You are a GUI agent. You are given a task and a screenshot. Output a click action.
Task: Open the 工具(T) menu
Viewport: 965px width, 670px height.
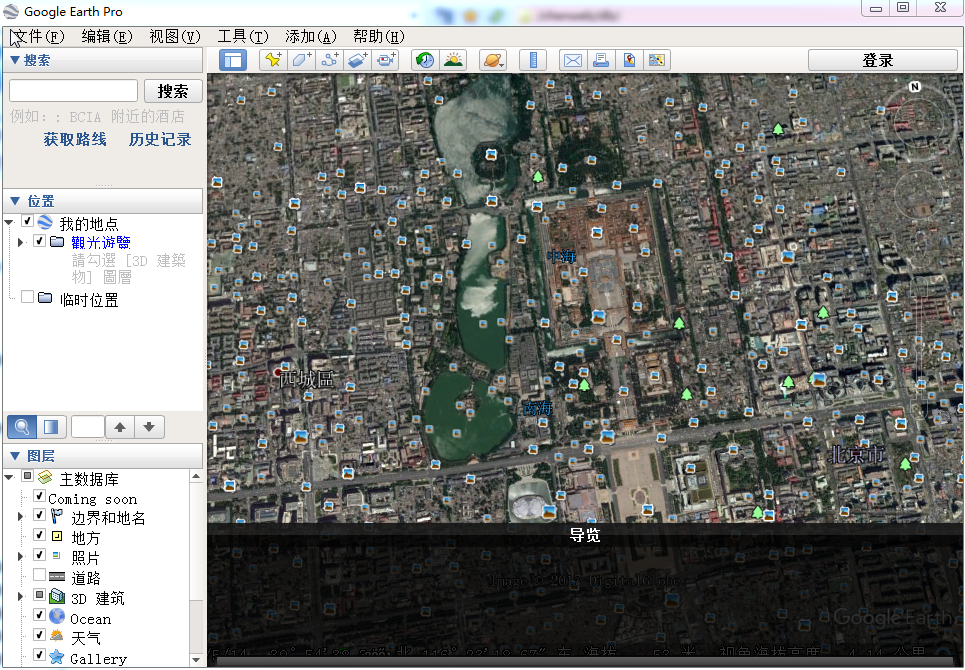point(243,37)
